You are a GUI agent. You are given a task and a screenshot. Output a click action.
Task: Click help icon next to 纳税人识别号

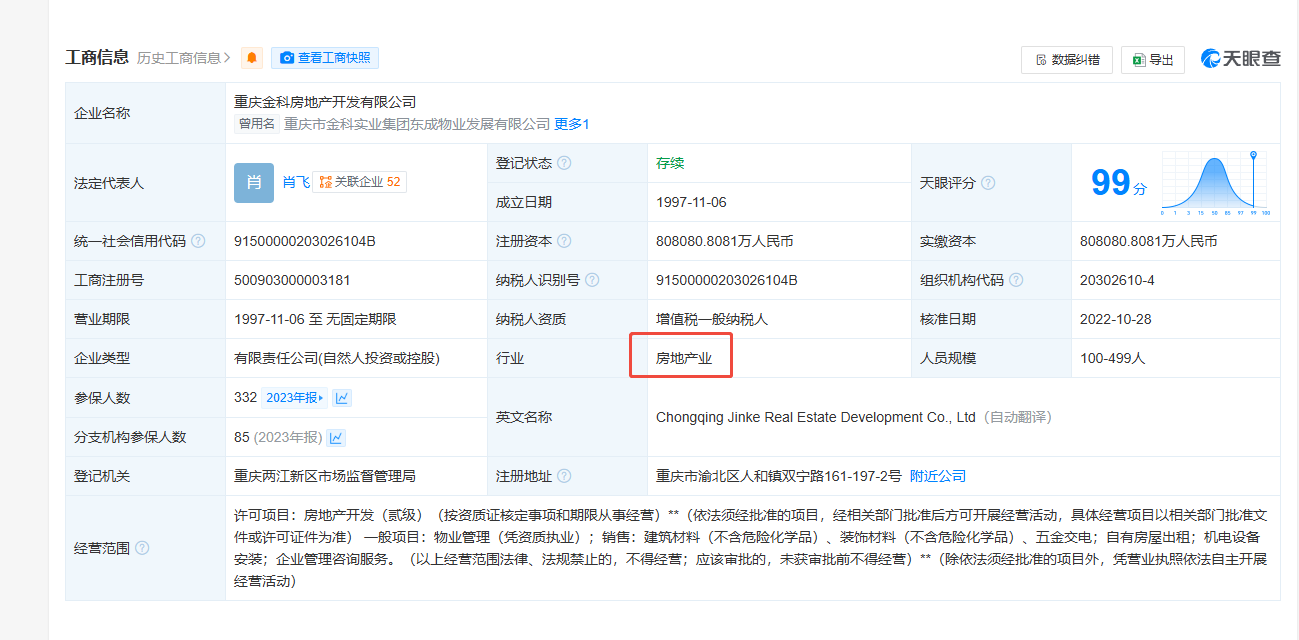pos(592,280)
